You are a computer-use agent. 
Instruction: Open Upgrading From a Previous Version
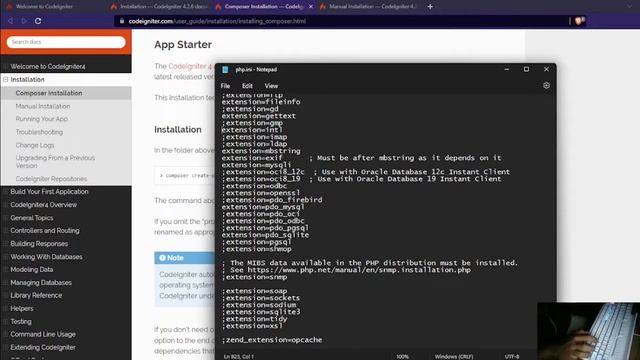[x=55, y=162]
